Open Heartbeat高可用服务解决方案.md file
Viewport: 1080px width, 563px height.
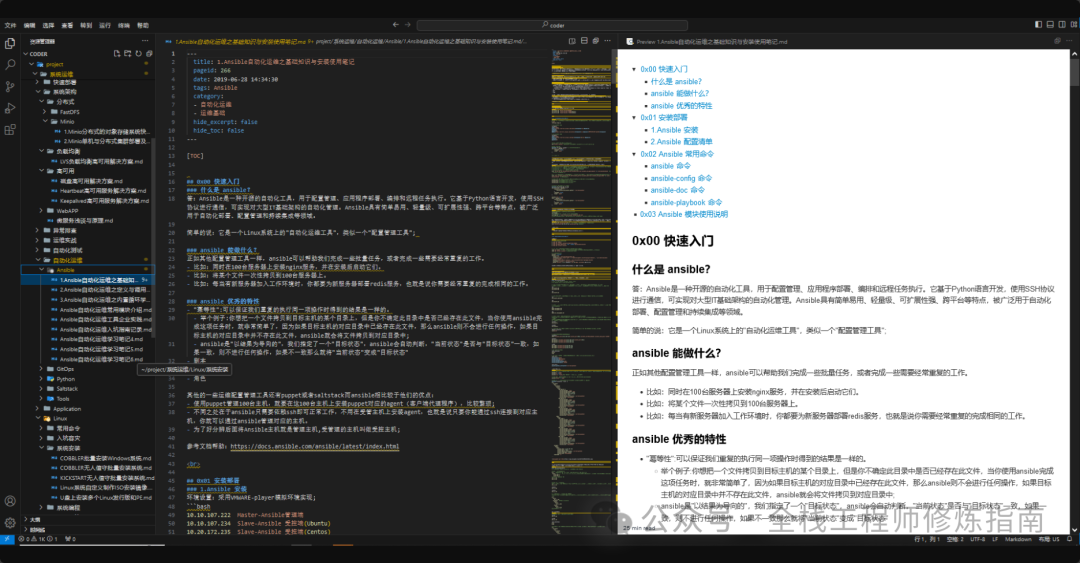pyautogui.click(x=103, y=191)
